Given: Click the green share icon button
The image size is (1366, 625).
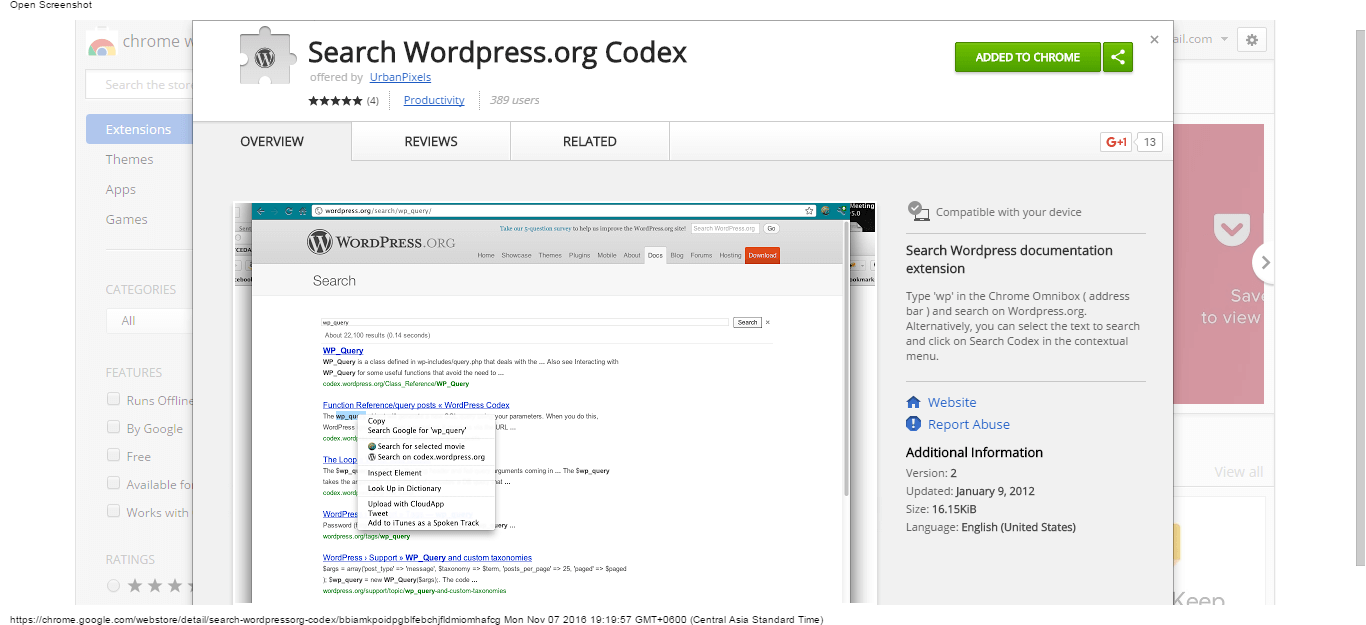Looking at the screenshot, I should (x=1118, y=57).
